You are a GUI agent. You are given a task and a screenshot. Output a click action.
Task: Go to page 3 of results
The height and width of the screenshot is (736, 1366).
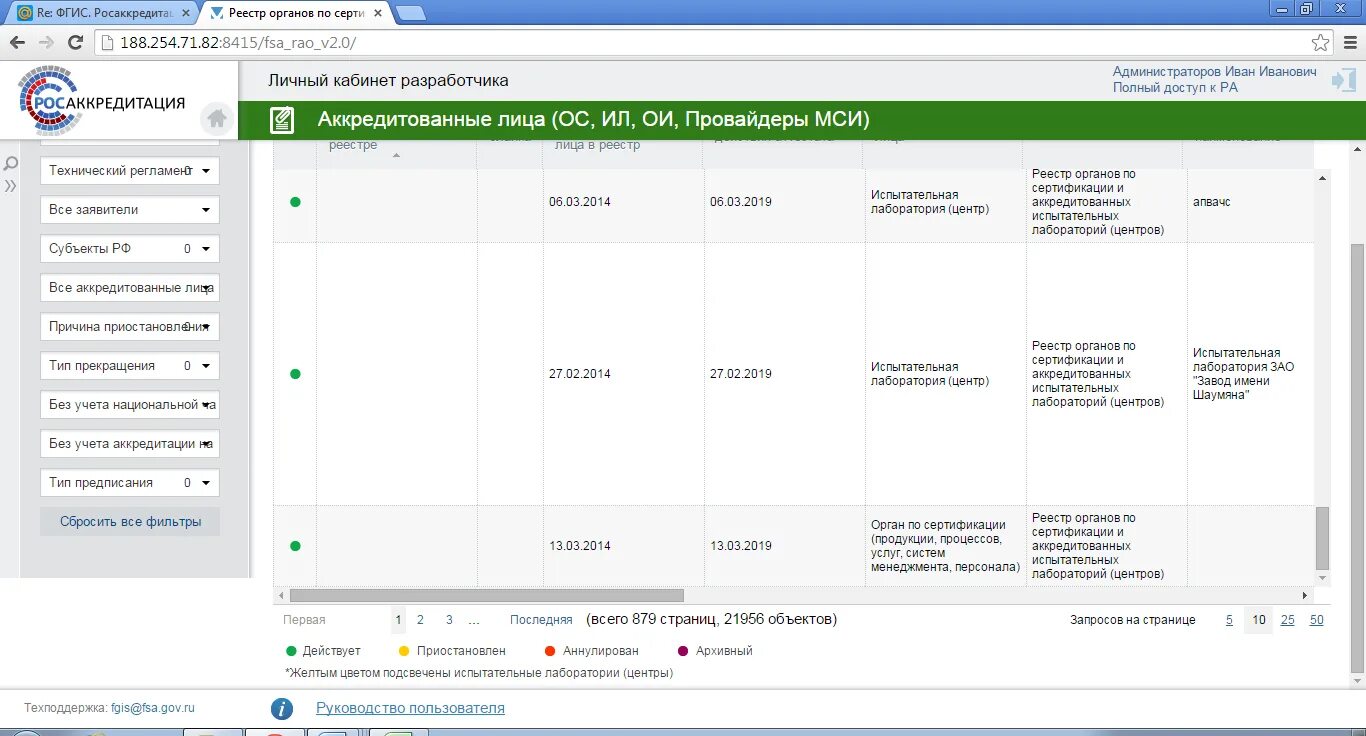click(x=449, y=620)
